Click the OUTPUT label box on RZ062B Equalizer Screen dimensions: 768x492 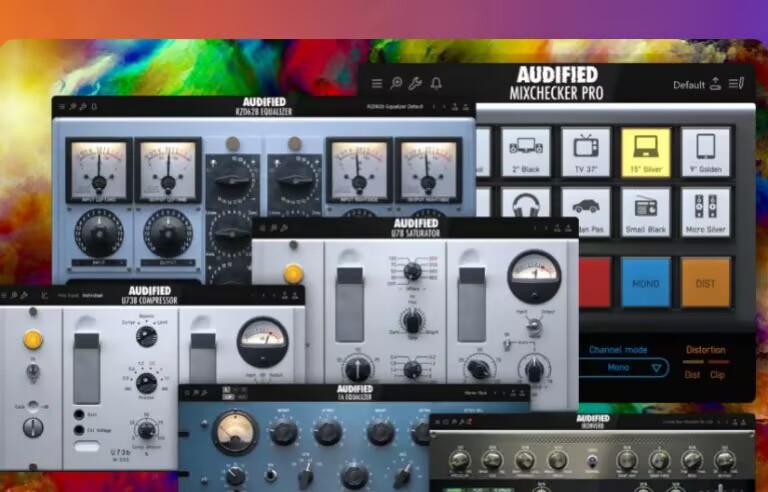[x=168, y=263]
